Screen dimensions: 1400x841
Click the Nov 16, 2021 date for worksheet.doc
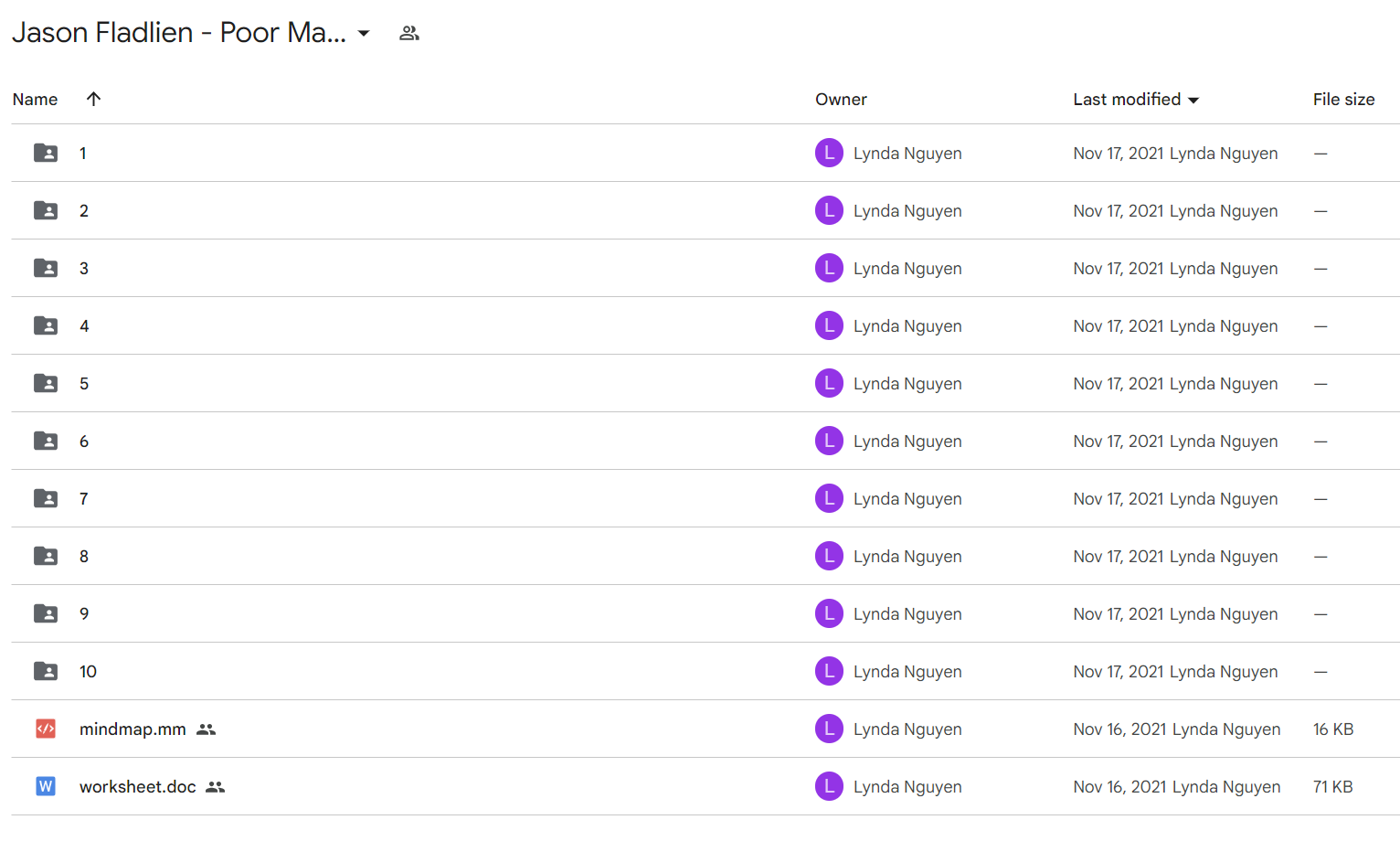click(x=1119, y=787)
